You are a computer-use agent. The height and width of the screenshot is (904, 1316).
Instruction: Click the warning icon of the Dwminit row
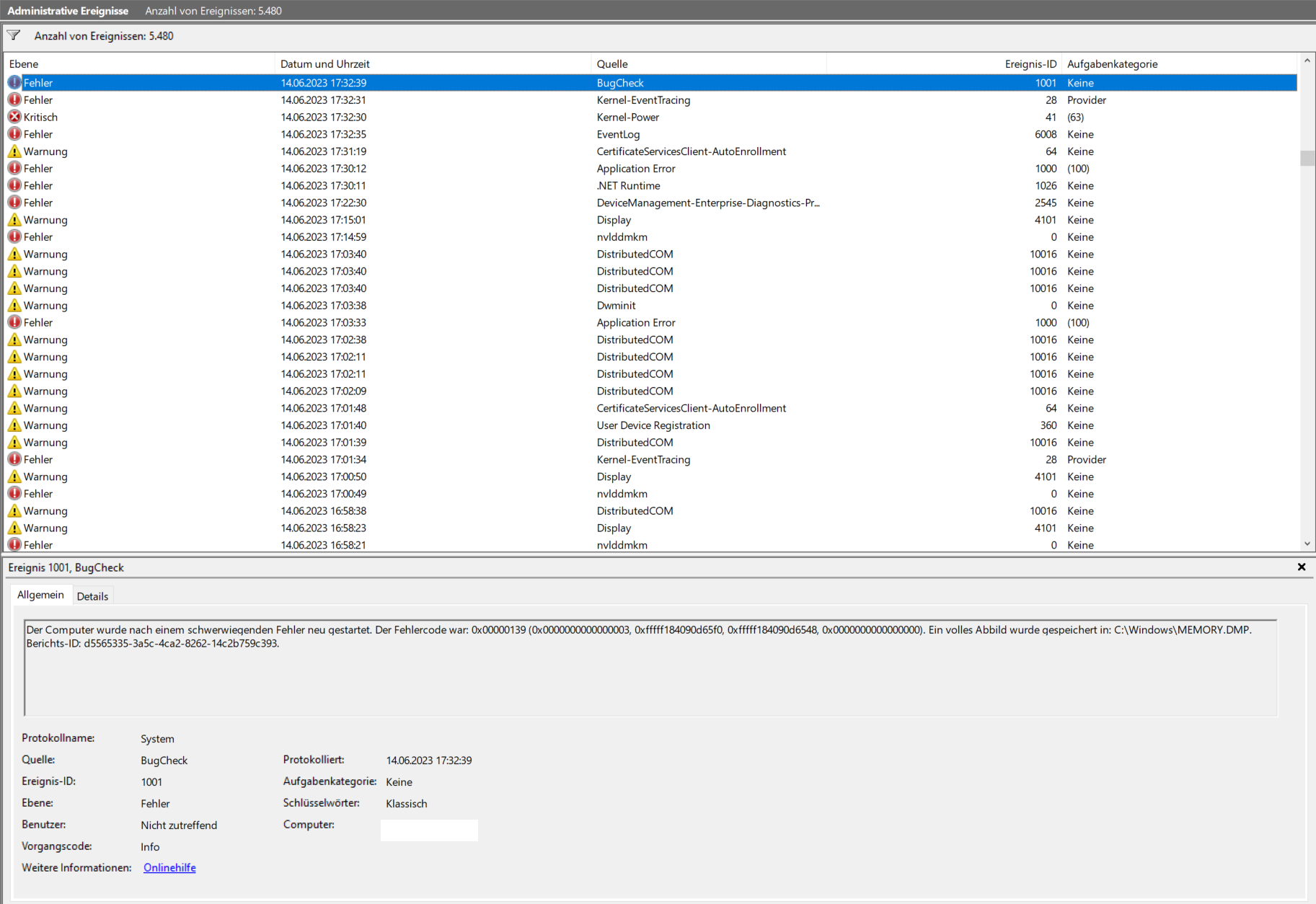point(14,306)
